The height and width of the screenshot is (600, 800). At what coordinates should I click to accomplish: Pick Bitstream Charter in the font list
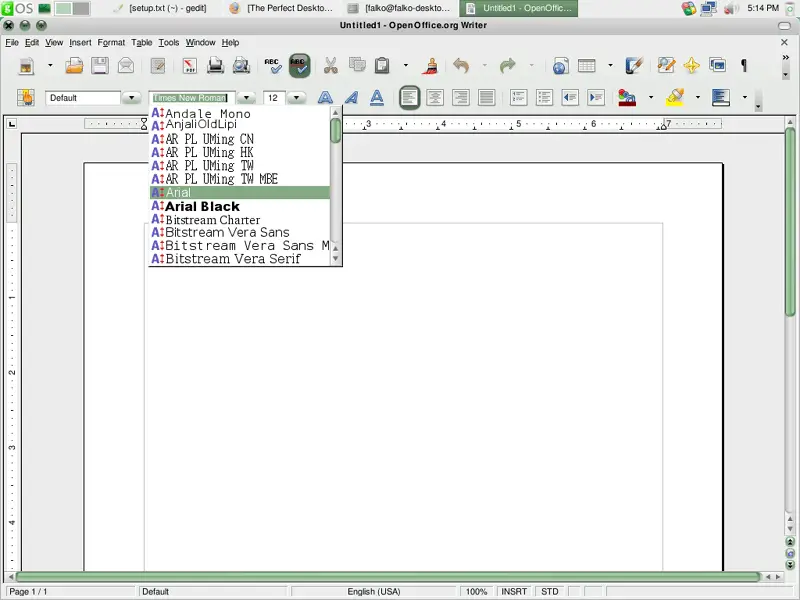tap(212, 220)
